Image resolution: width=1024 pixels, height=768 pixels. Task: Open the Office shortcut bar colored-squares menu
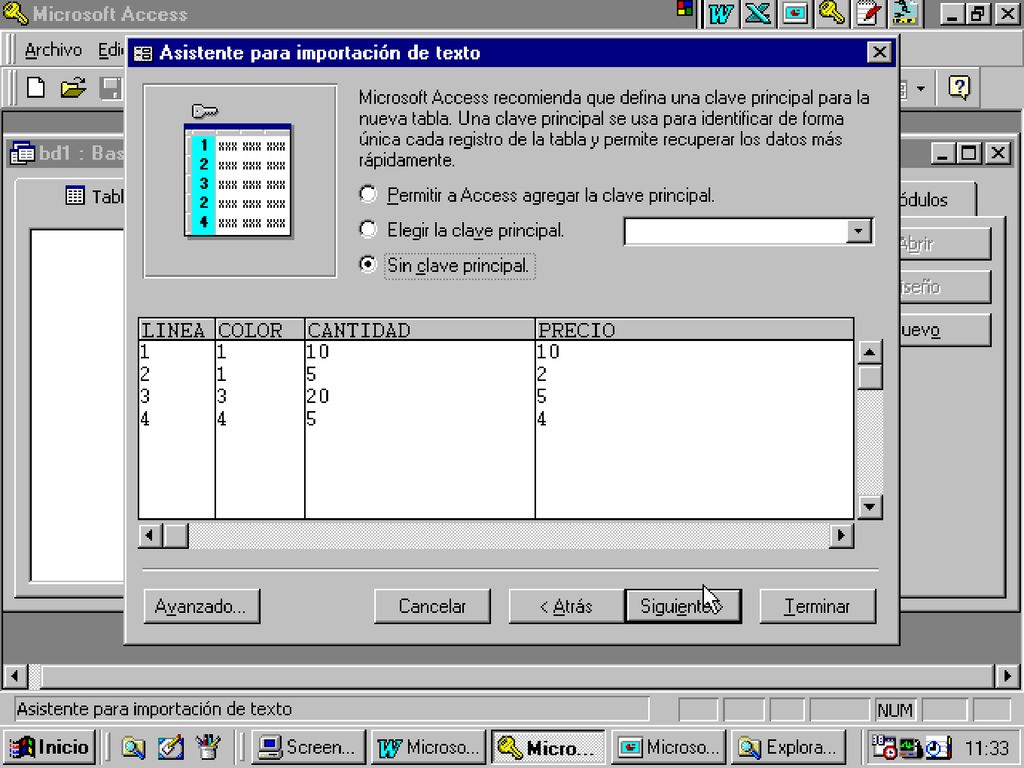tap(684, 9)
